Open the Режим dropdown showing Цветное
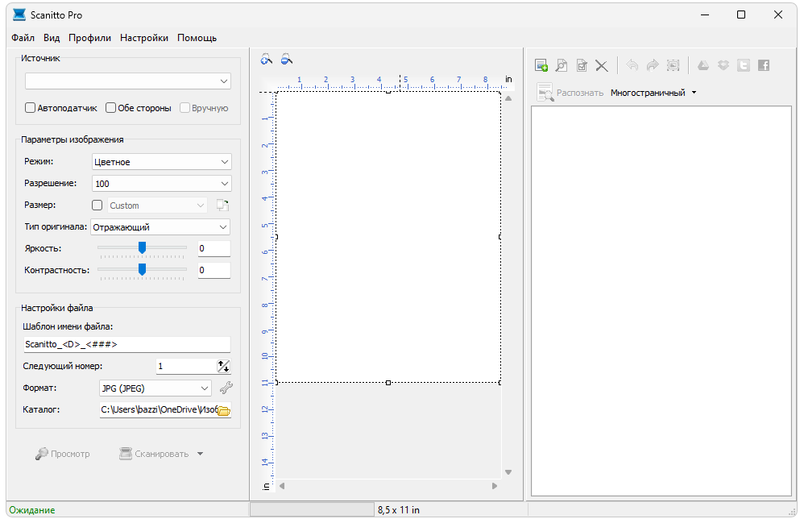This screenshot has width=800, height=519. (160, 162)
